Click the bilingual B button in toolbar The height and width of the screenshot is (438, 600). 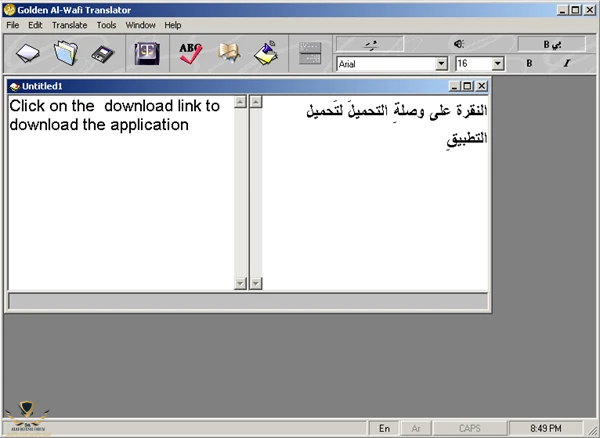click(551, 44)
